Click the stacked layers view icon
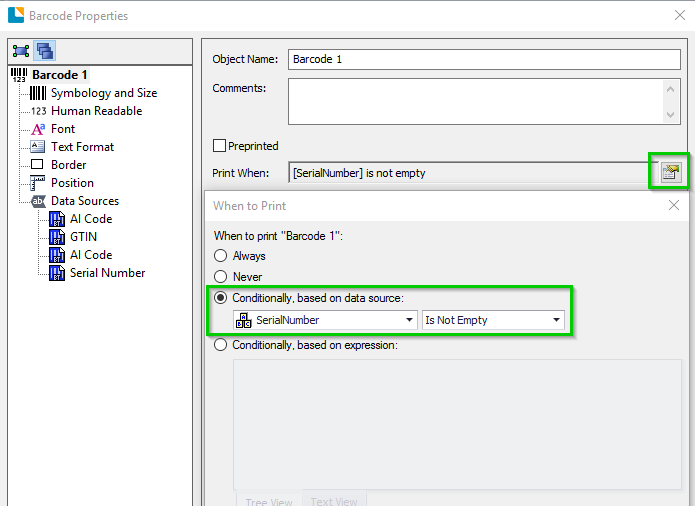This screenshot has height=506, width=695. pyautogui.click(x=44, y=51)
